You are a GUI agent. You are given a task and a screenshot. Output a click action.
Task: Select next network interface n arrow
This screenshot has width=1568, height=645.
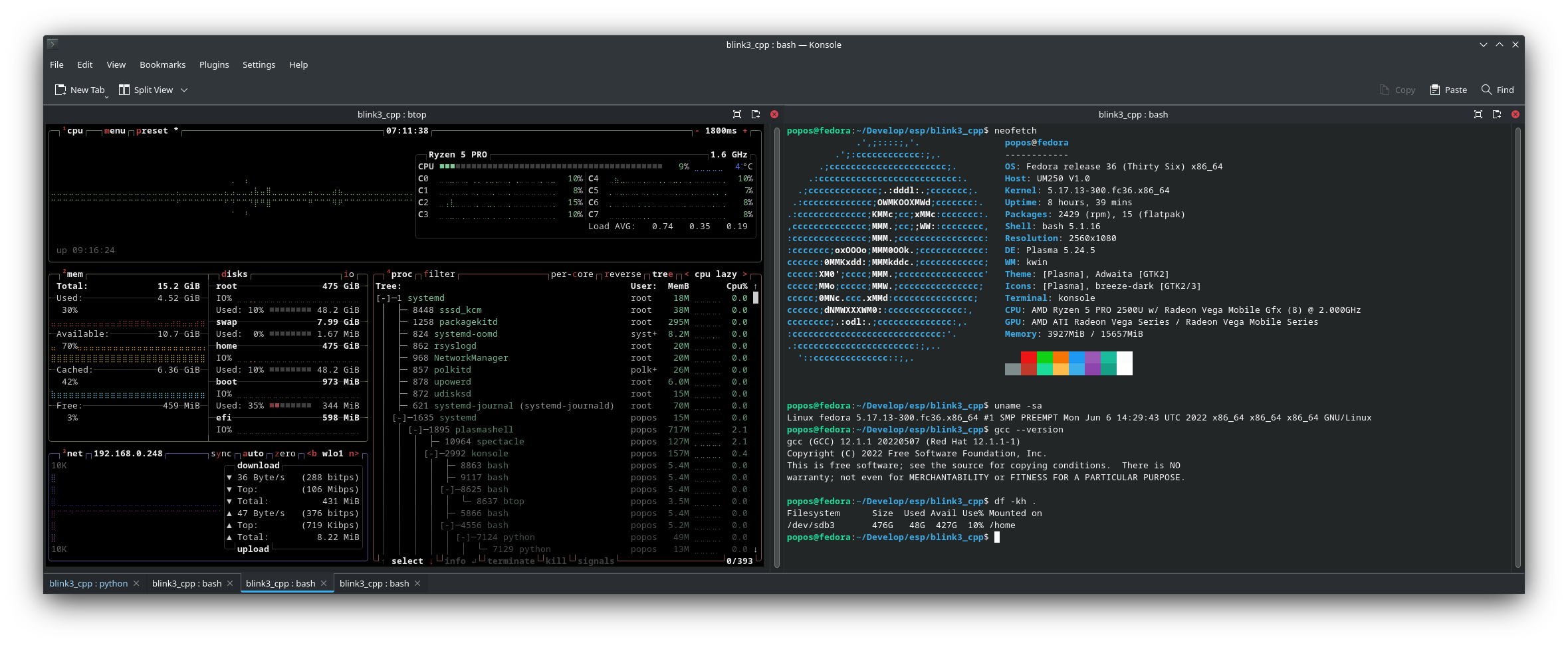354,454
